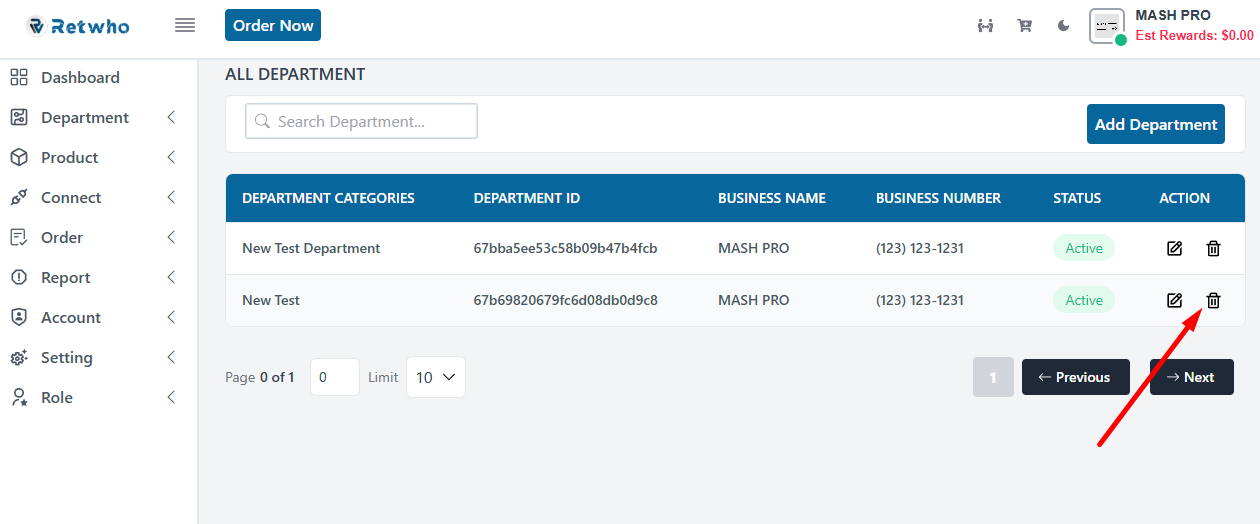Image resolution: width=1260 pixels, height=524 pixels.
Task: Toggle dark mode moon icon
Action: (1064, 26)
